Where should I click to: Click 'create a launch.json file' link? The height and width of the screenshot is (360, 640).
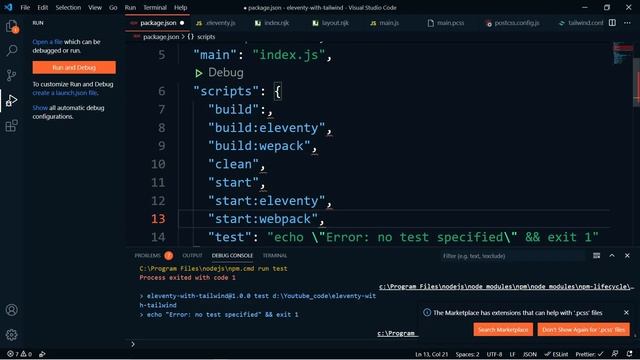click(x=65, y=93)
